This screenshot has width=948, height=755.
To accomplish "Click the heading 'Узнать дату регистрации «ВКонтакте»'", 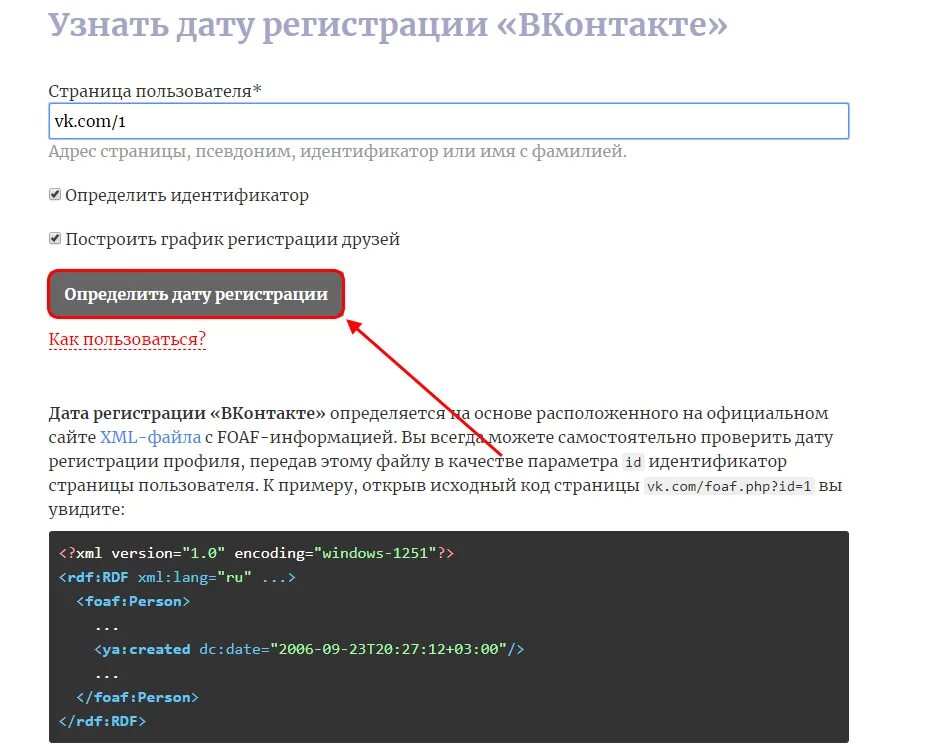I will pos(388,25).
